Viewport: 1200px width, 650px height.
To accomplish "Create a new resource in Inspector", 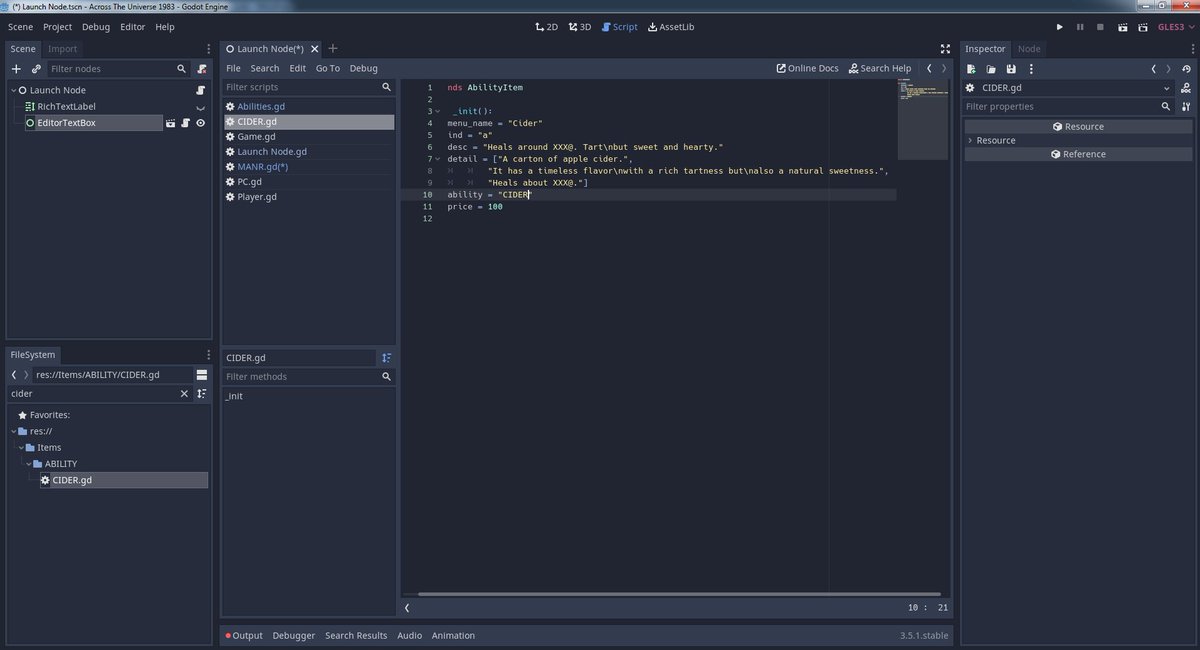I will point(971,69).
